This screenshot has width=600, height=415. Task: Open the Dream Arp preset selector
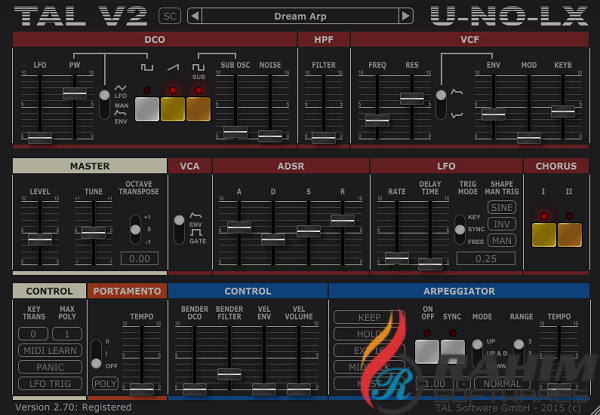(x=300, y=16)
